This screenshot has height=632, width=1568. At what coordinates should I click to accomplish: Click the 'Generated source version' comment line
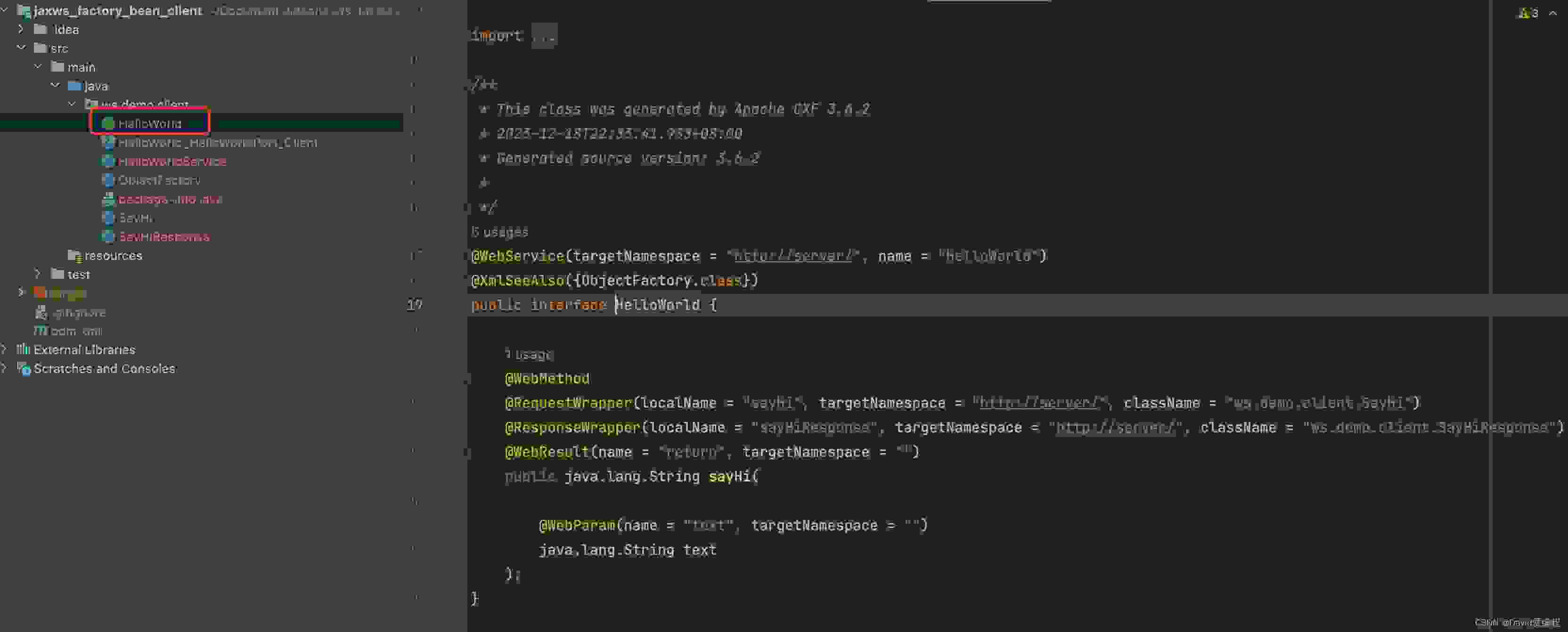tap(620, 158)
